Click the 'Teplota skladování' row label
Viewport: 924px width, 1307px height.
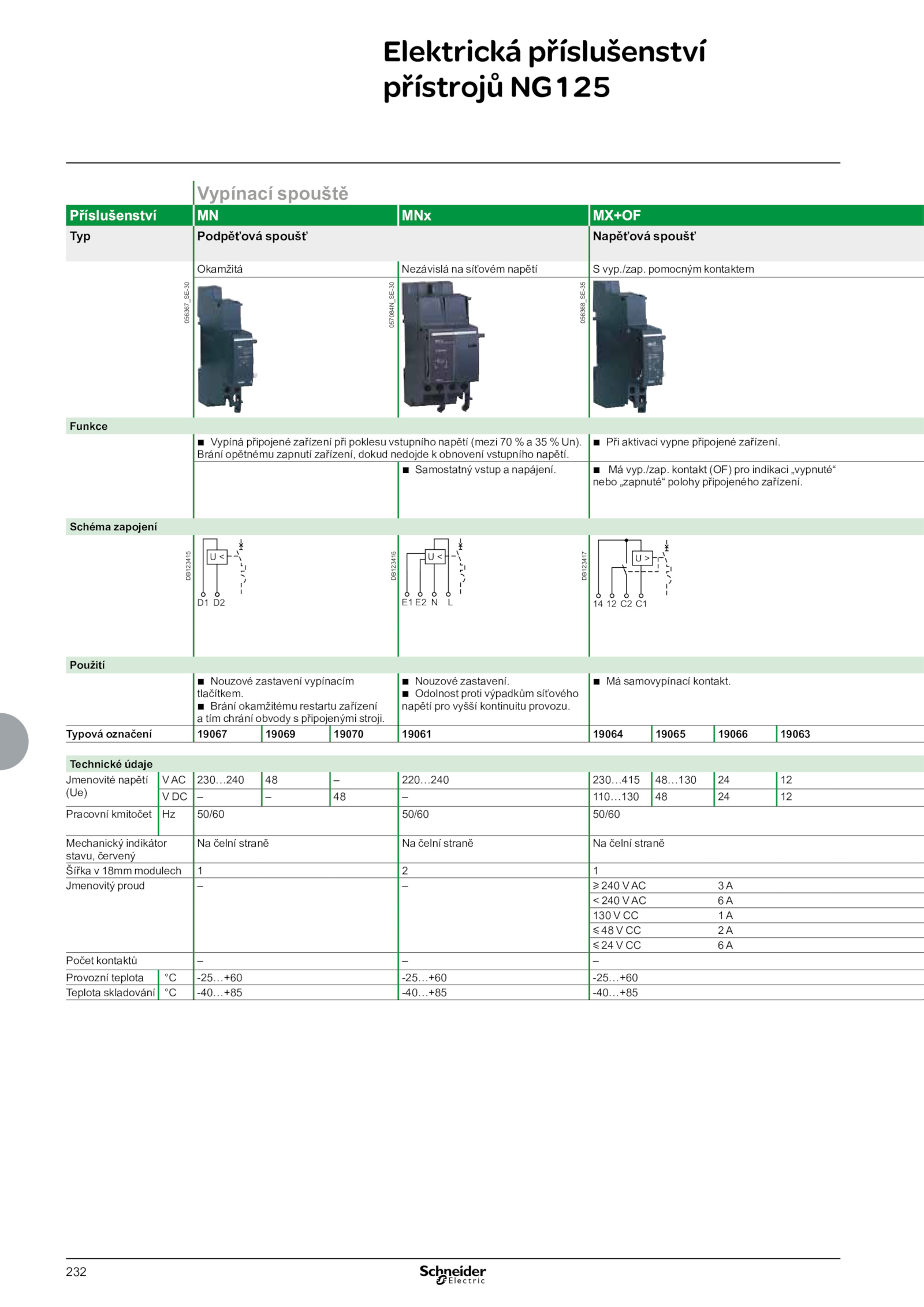(x=110, y=993)
